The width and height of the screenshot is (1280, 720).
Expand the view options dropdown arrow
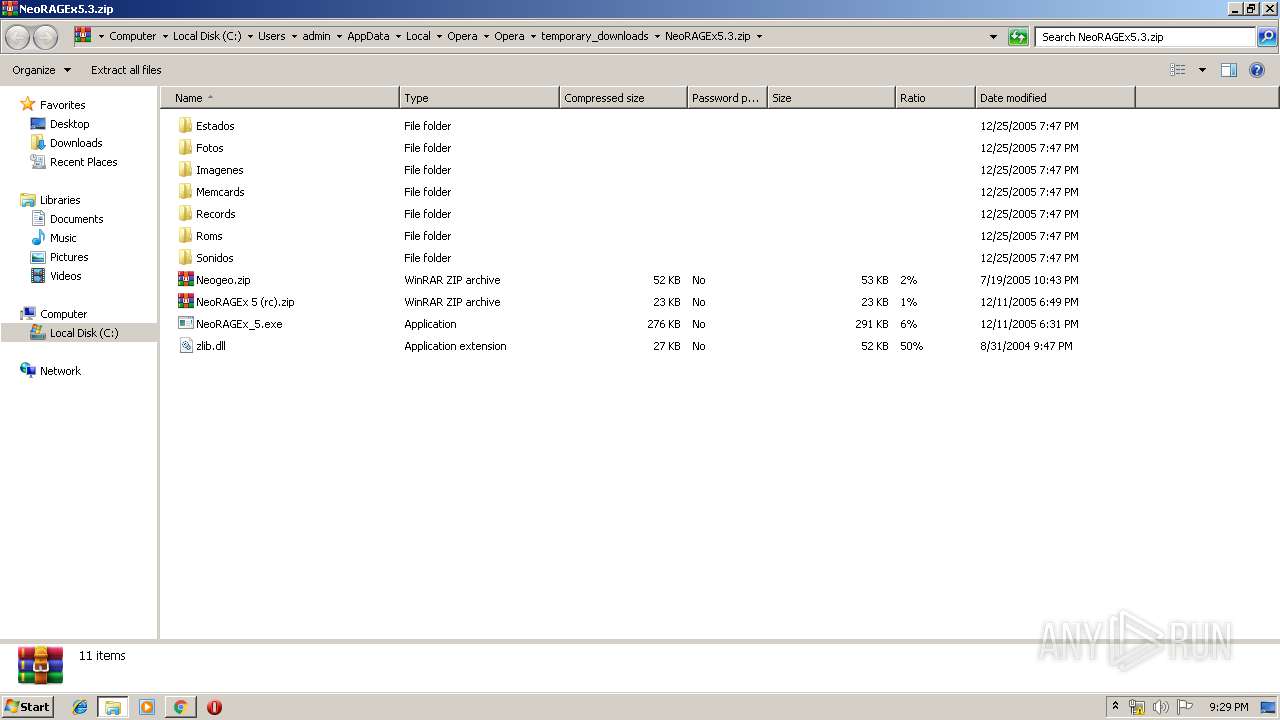click(x=1202, y=70)
